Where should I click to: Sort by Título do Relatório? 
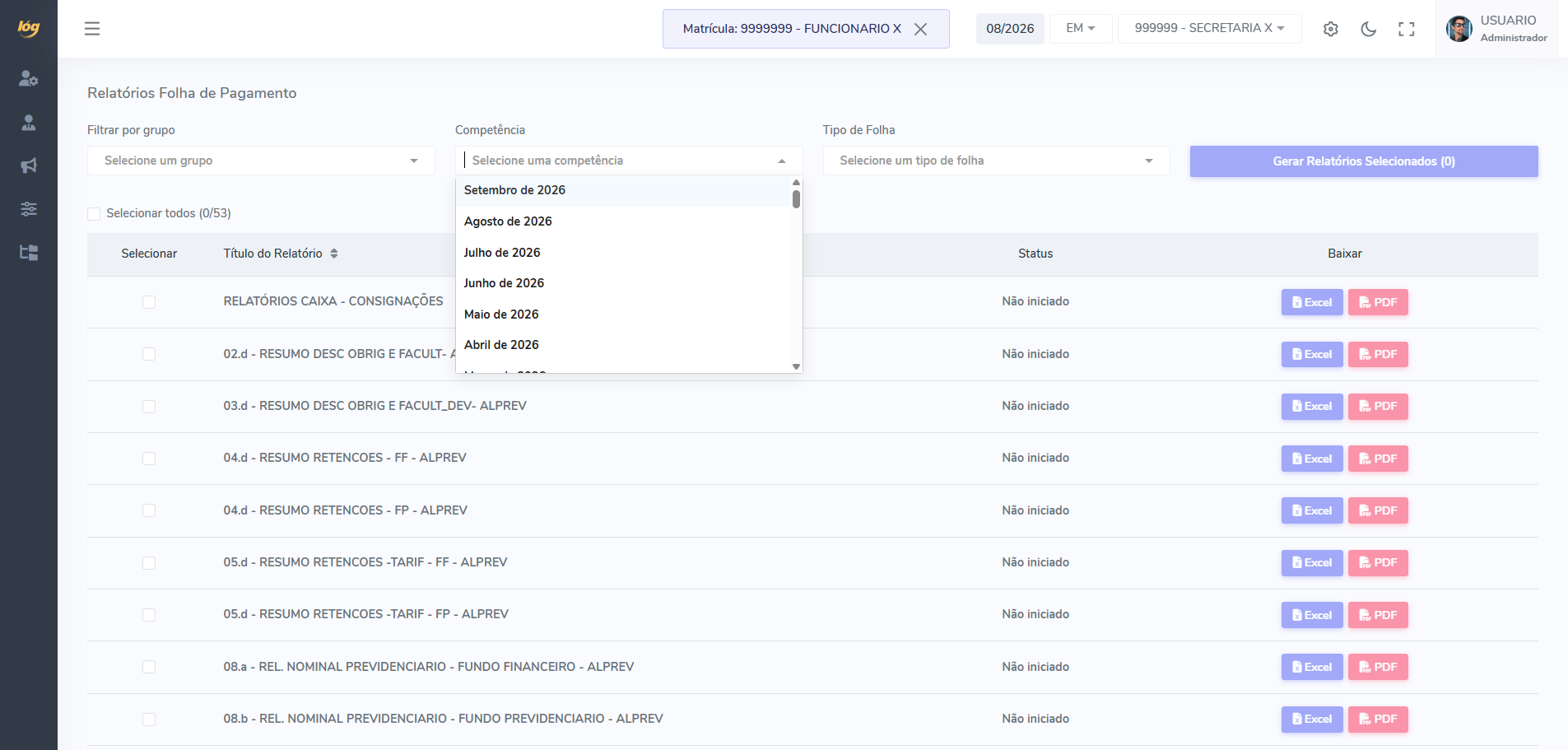click(x=334, y=254)
